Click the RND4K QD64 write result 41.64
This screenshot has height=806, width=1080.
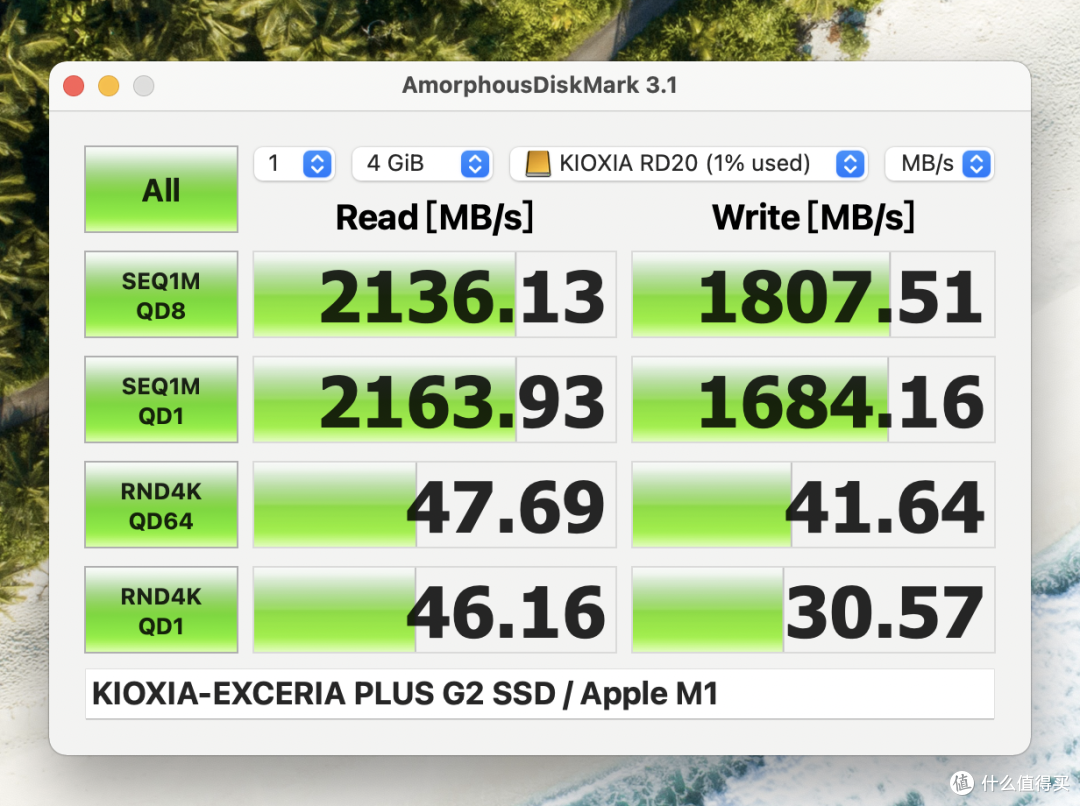click(x=813, y=505)
